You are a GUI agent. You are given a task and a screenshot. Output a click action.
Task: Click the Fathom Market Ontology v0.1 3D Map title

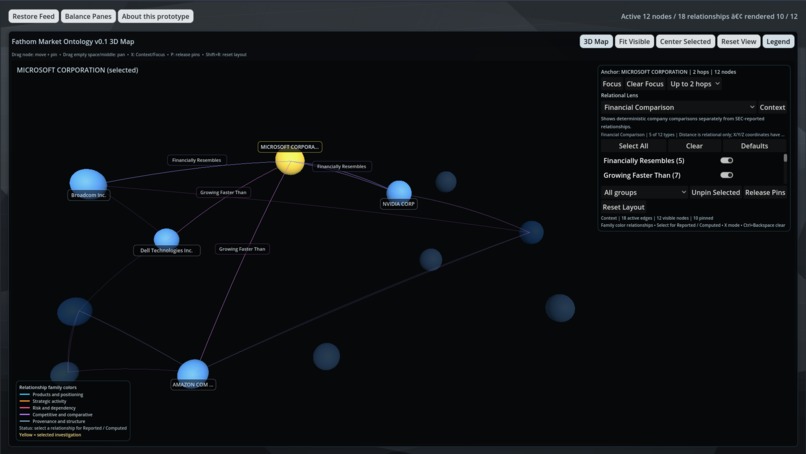click(73, 42)
